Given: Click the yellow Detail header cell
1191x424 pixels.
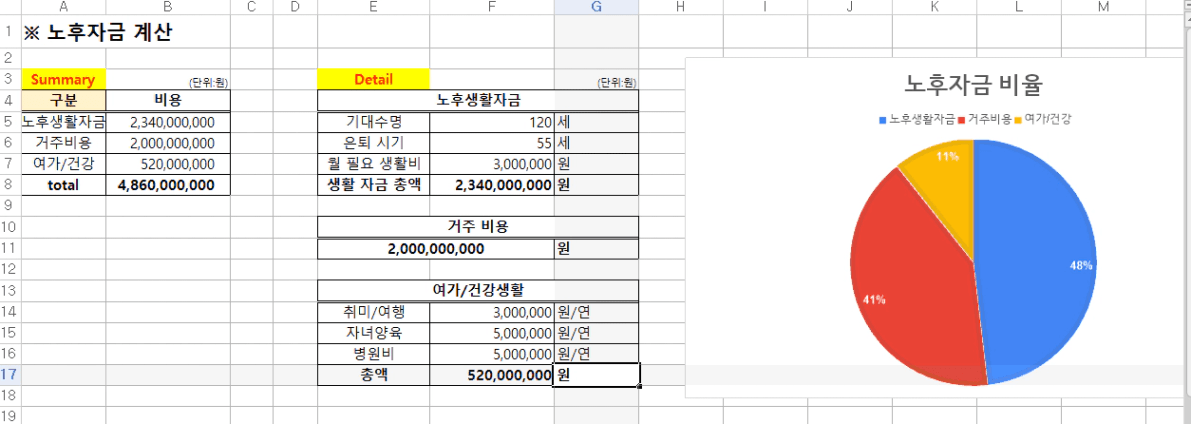Looking at the screenshot, I should (x=373, y=80).
